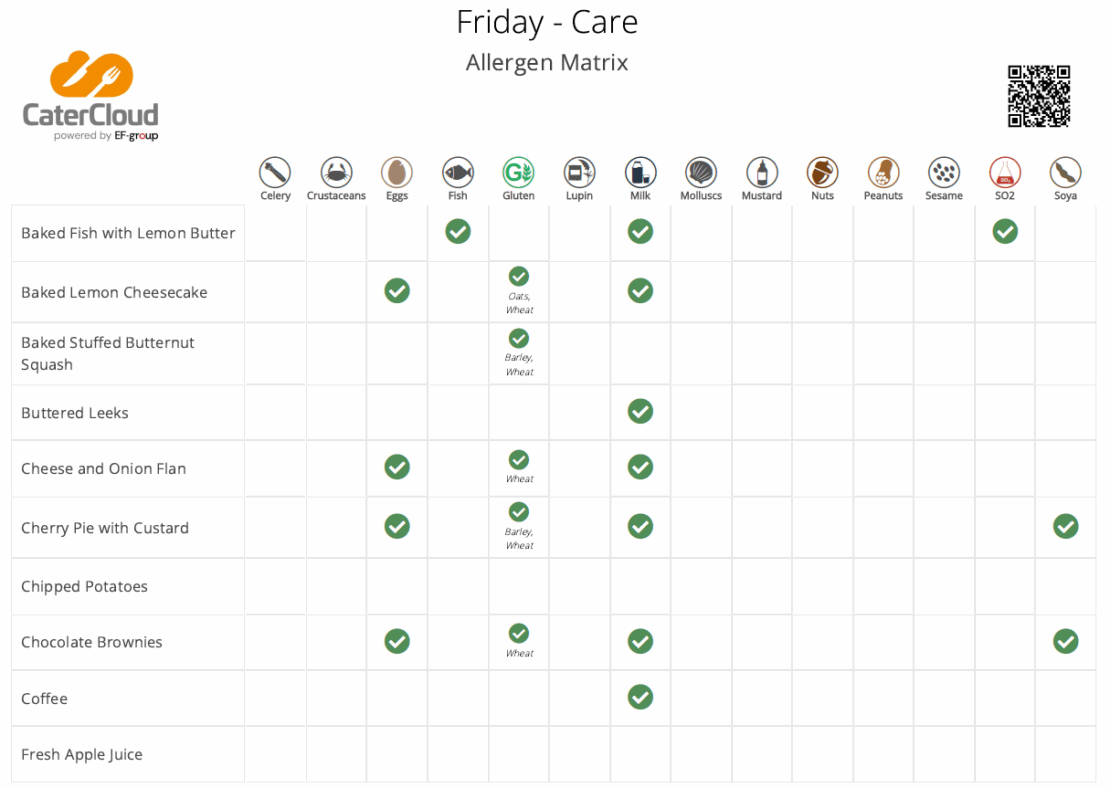Select the Milk bottle icon
Viewport: 1110px width, 788px height.
641,172
